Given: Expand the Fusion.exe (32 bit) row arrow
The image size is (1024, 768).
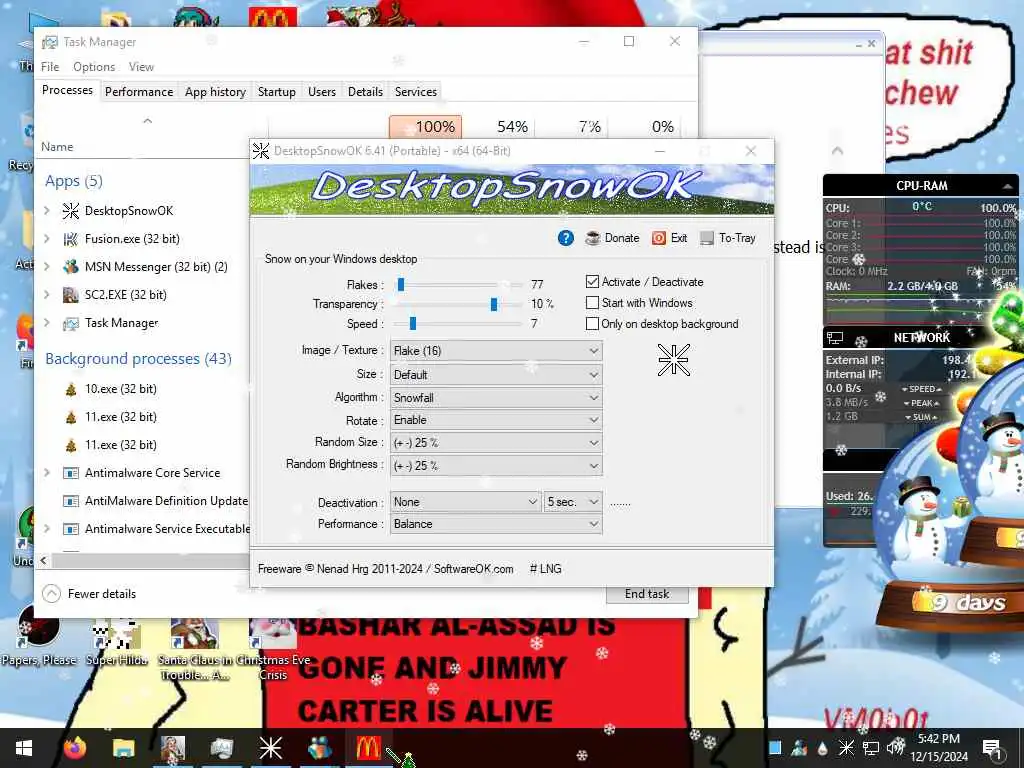Looking at the screenshot, I should point(47,238).
